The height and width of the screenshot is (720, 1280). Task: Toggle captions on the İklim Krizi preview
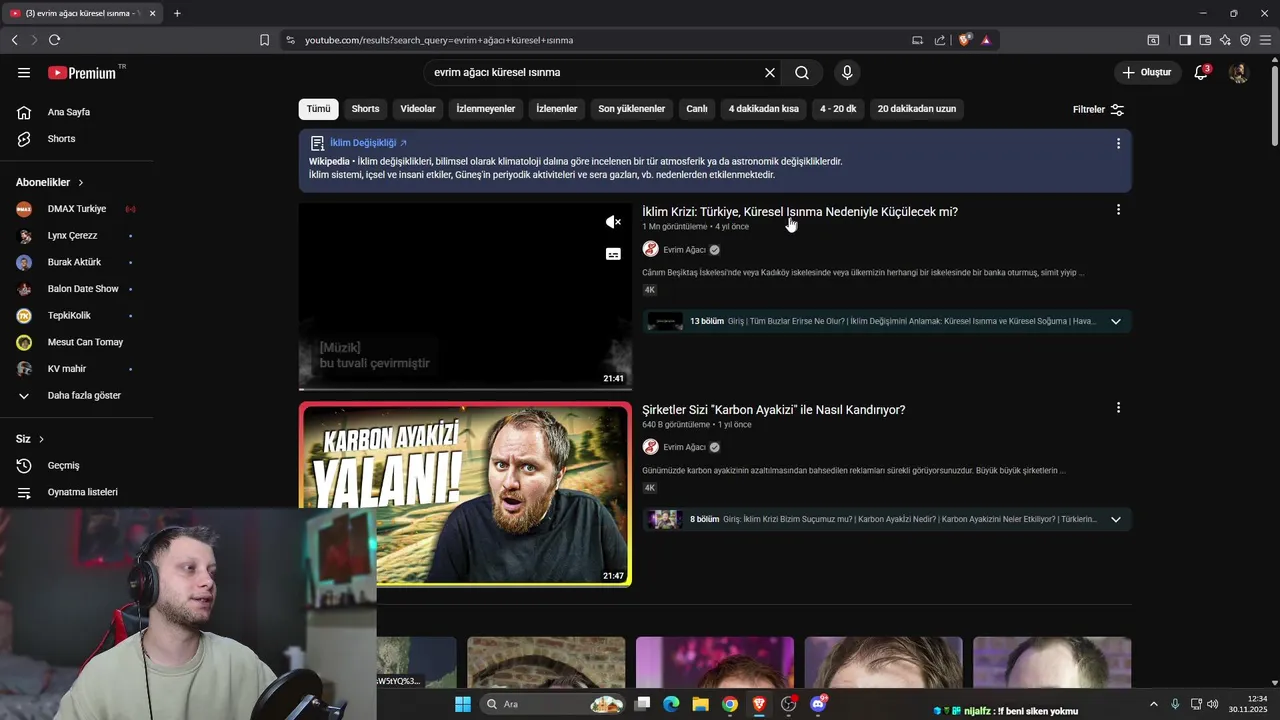pos(613,254)
